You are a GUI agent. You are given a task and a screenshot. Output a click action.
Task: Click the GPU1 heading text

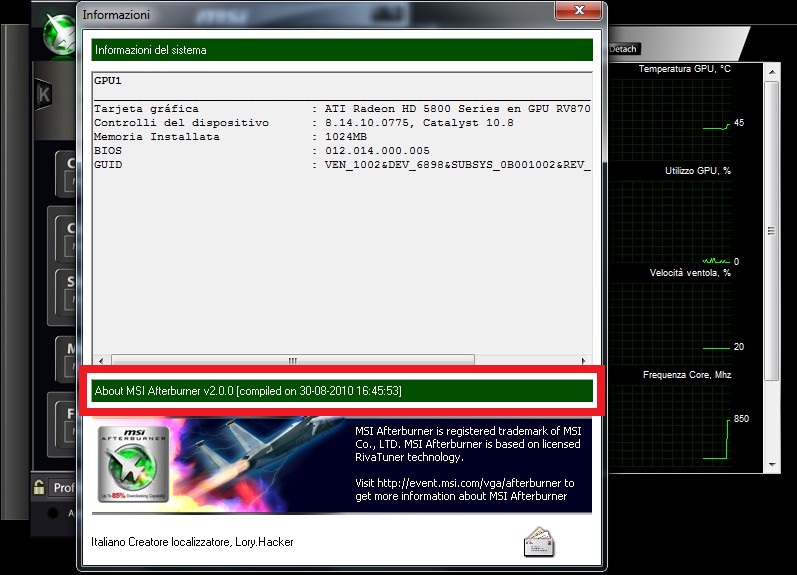pos(108,81)
